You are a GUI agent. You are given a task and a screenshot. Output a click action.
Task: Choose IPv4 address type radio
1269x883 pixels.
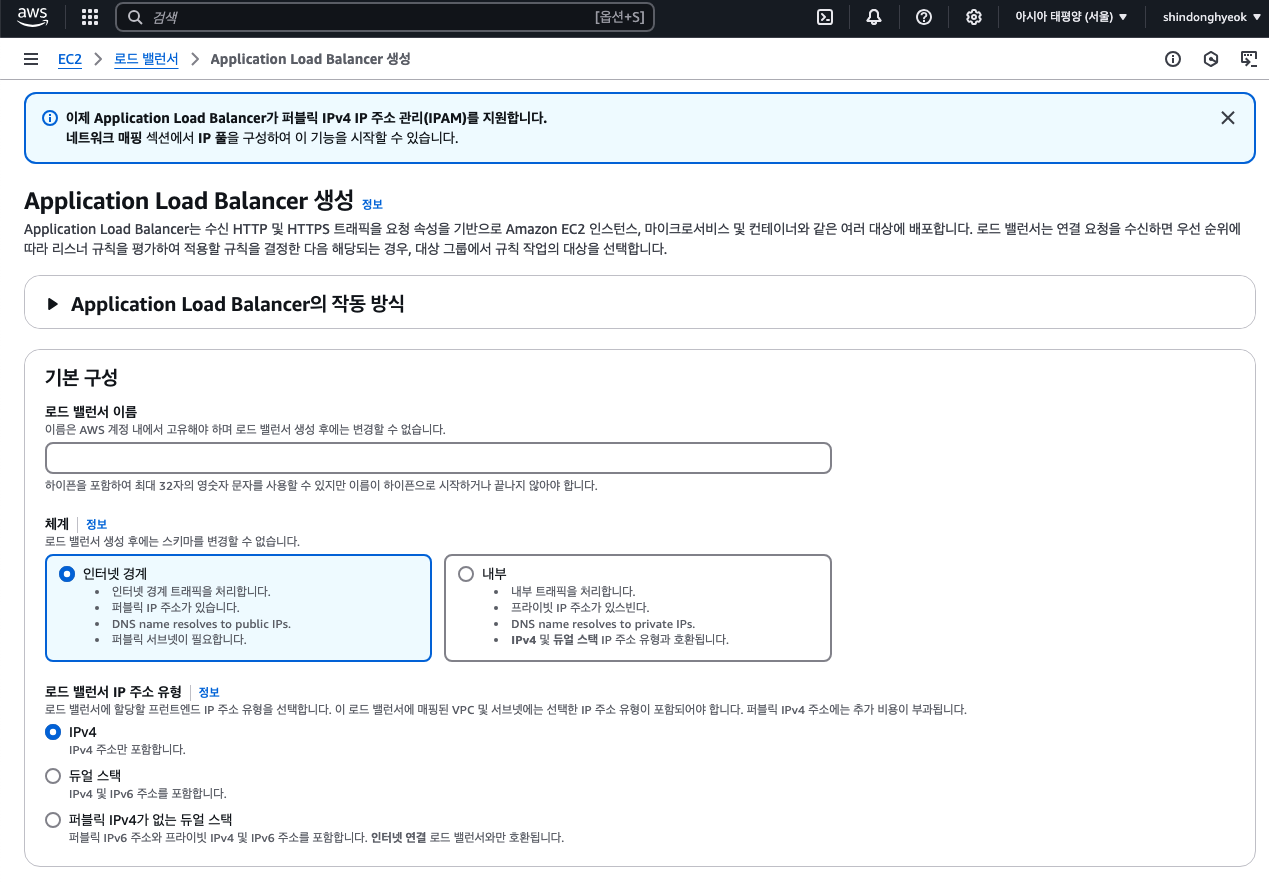[x=53, y=732]
